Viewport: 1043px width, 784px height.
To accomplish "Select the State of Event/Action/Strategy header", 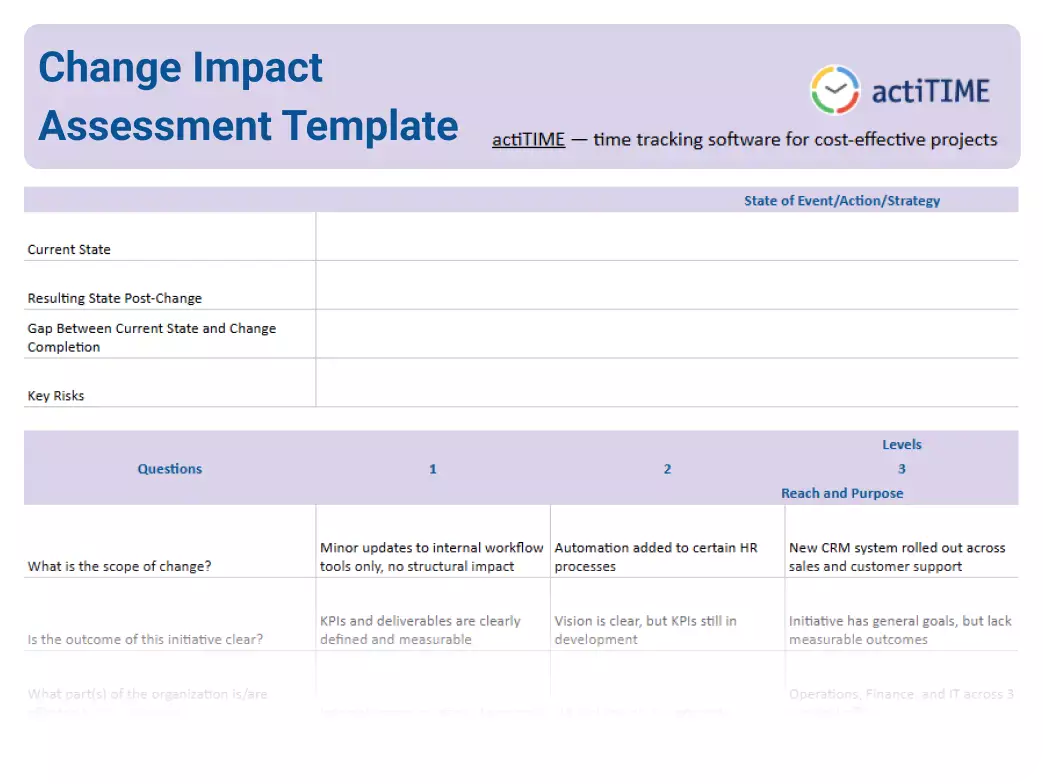I will click(842, 200).
